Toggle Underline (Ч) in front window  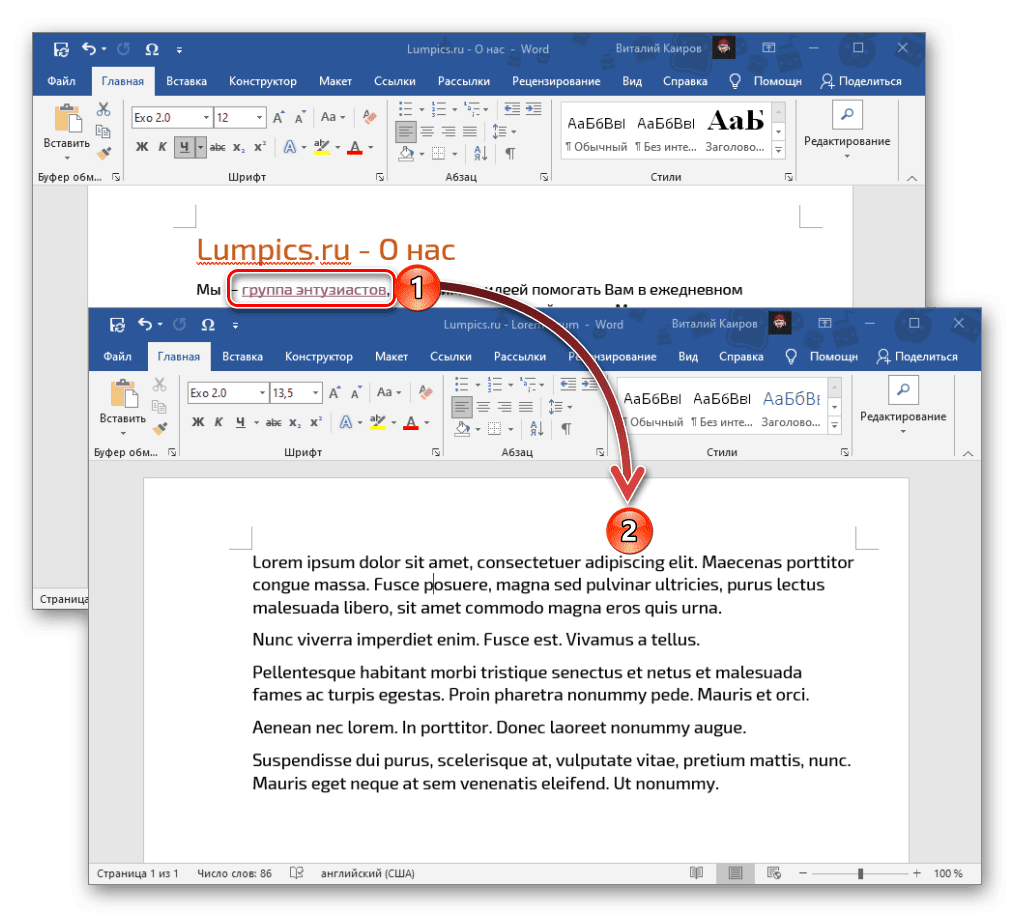tap(241, 422)
